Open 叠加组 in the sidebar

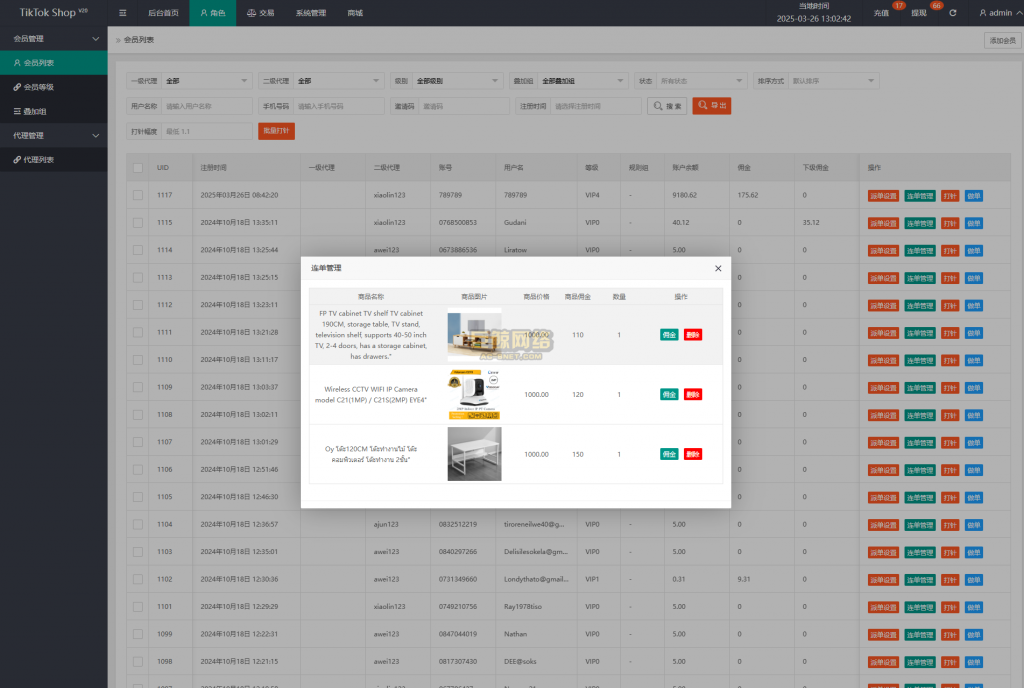35,111
